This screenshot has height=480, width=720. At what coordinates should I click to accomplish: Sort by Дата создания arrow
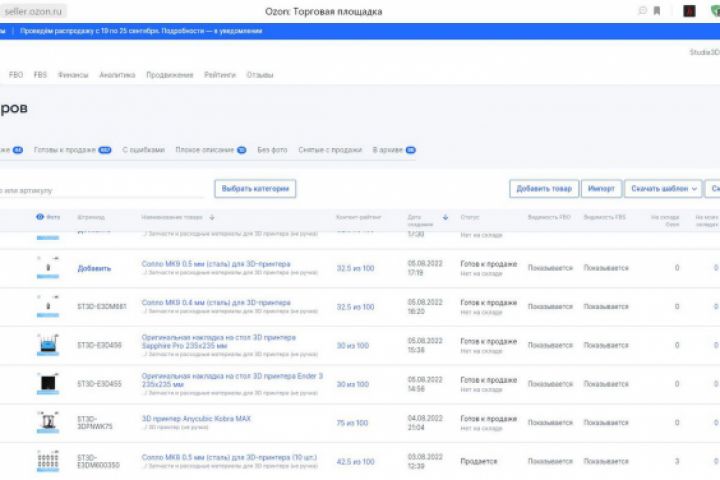point(445,217)
